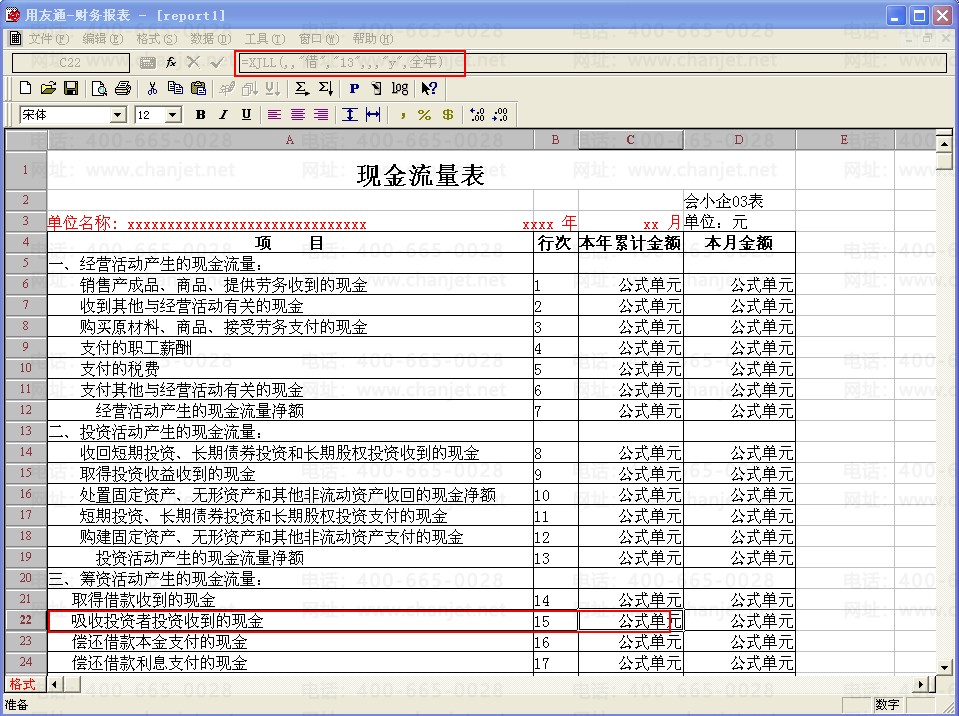Viewport: 959px width, 716px height.
Task: Toggle underline formatting
Action: (x=246, y=114)
